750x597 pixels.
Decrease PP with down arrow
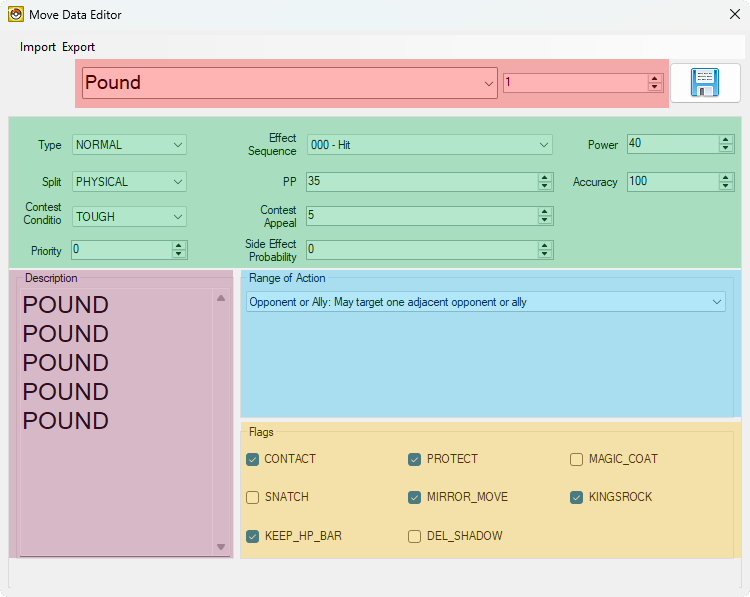(x=544, y=186)
